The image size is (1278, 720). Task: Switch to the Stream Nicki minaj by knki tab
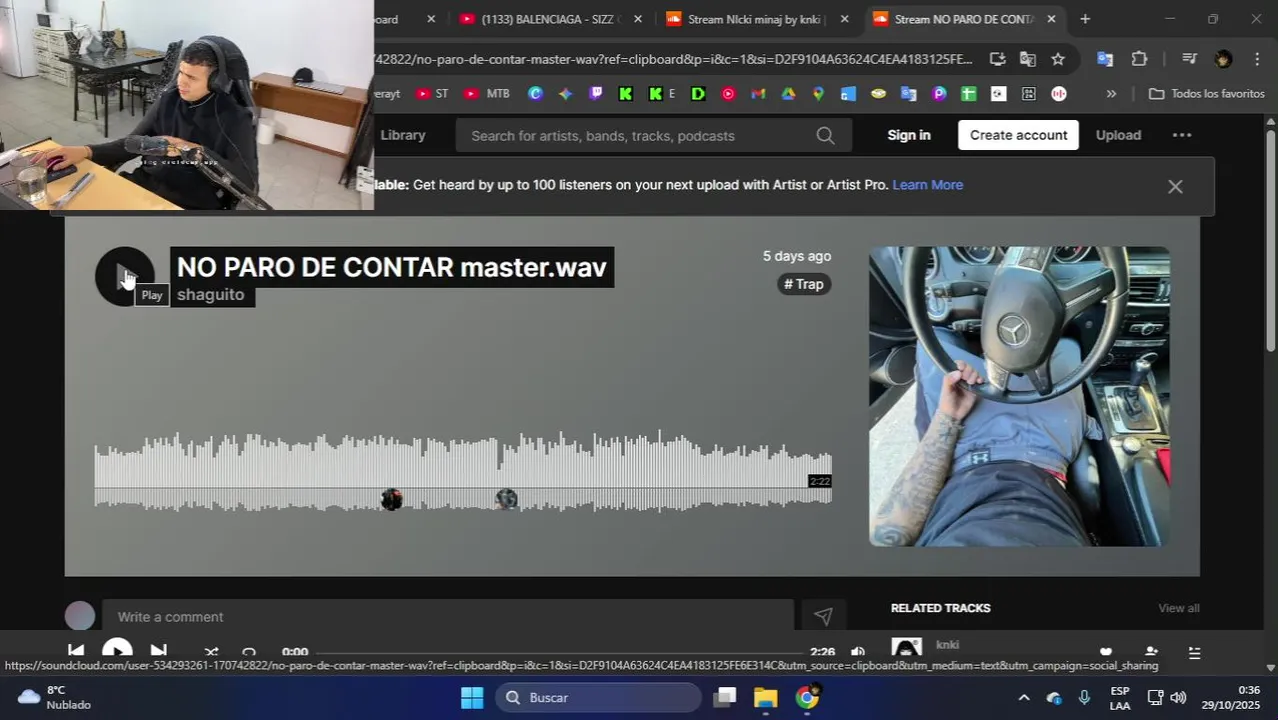click(x=758, y=19)
